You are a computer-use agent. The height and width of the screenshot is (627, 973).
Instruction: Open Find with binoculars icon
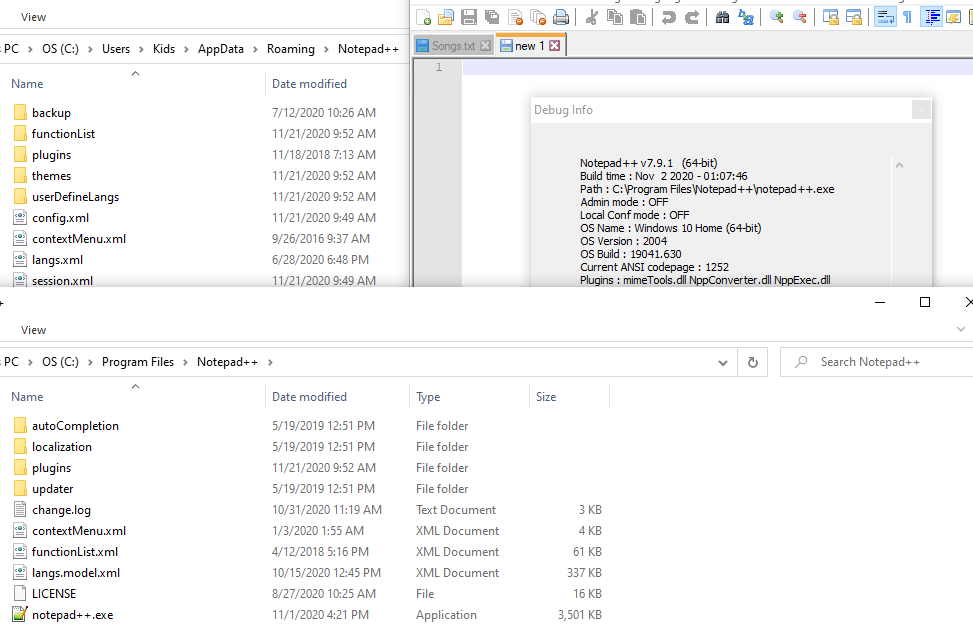722,17
